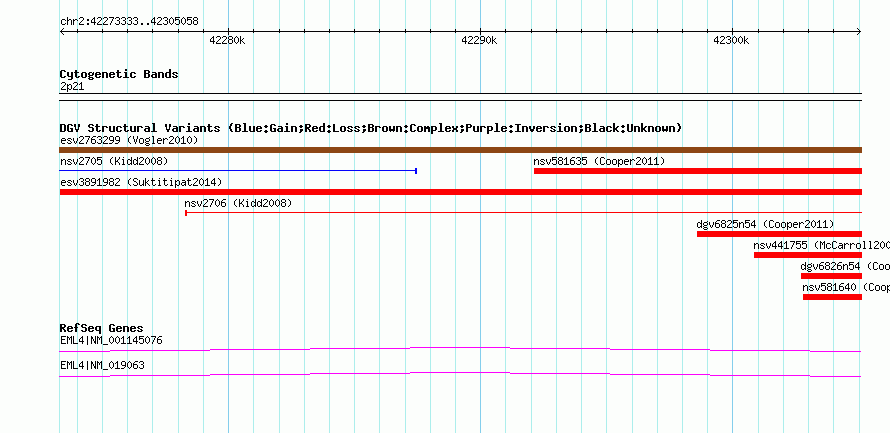Click the 42290k ruler mark

479,40
